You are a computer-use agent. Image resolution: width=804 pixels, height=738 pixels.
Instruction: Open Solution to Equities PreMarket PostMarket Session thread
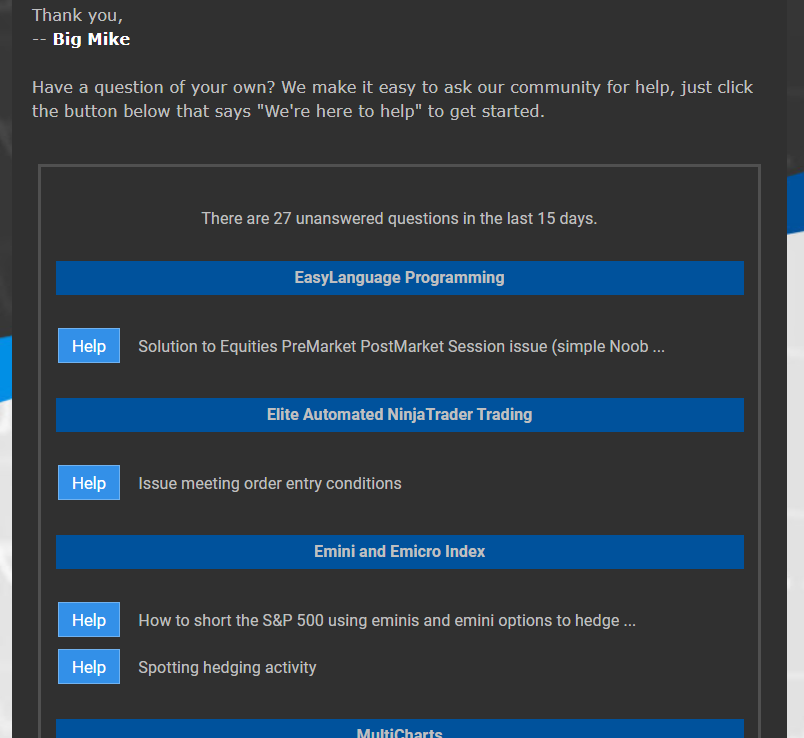click(401, 347)
